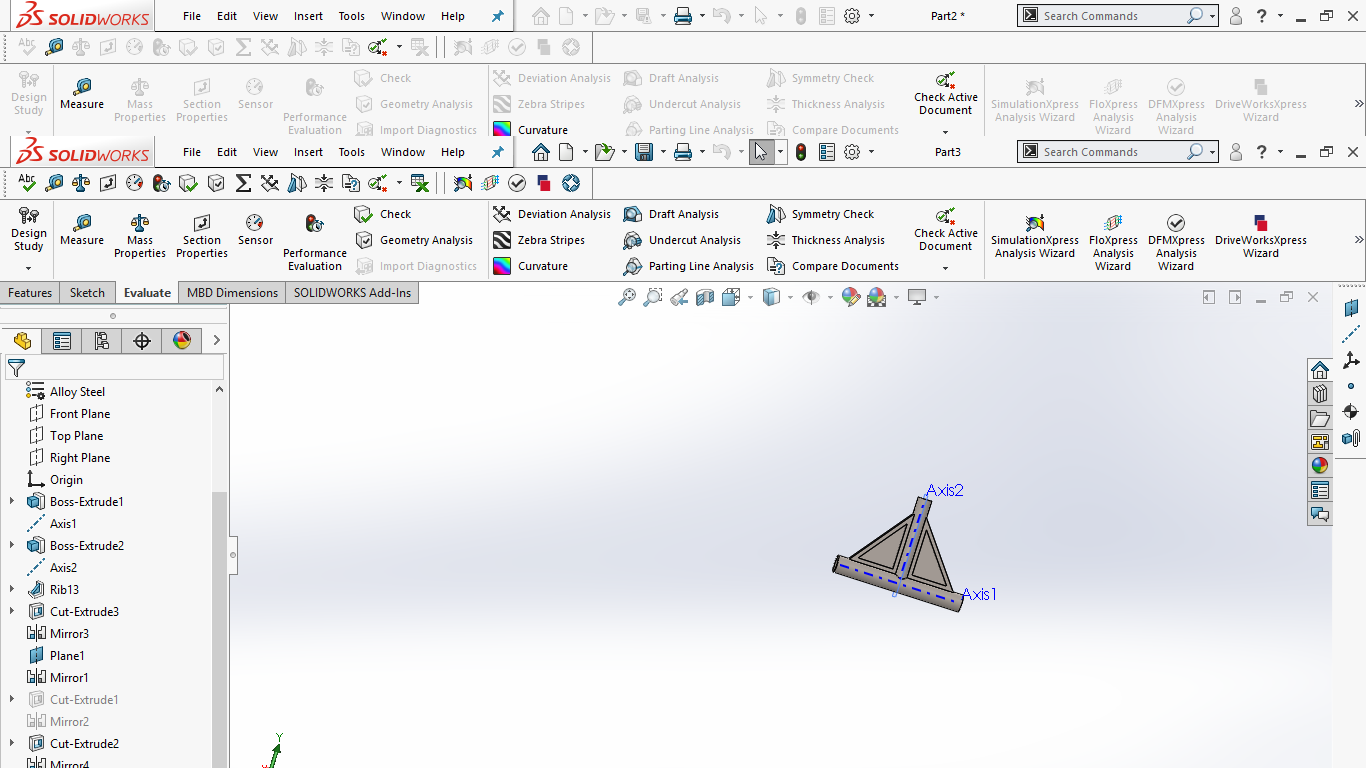Open the Design Library task pane tab
Image resolution: width=1366 pixels, height=768 pixels.
click(1320, 394)
